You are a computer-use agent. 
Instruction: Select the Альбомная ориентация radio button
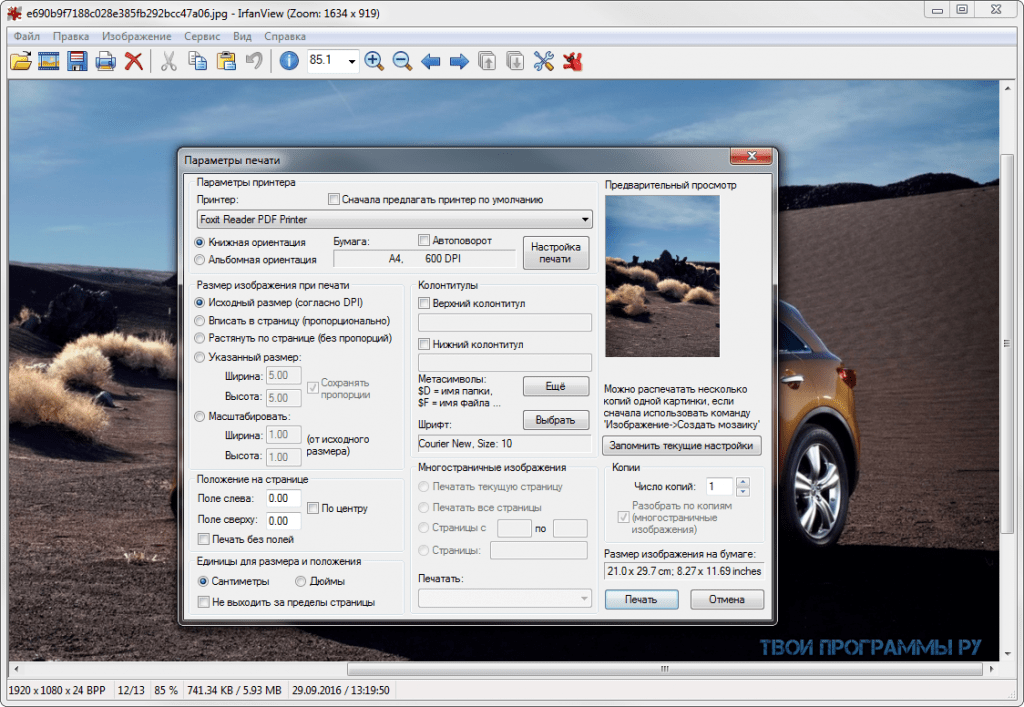(x=200, y=260)
